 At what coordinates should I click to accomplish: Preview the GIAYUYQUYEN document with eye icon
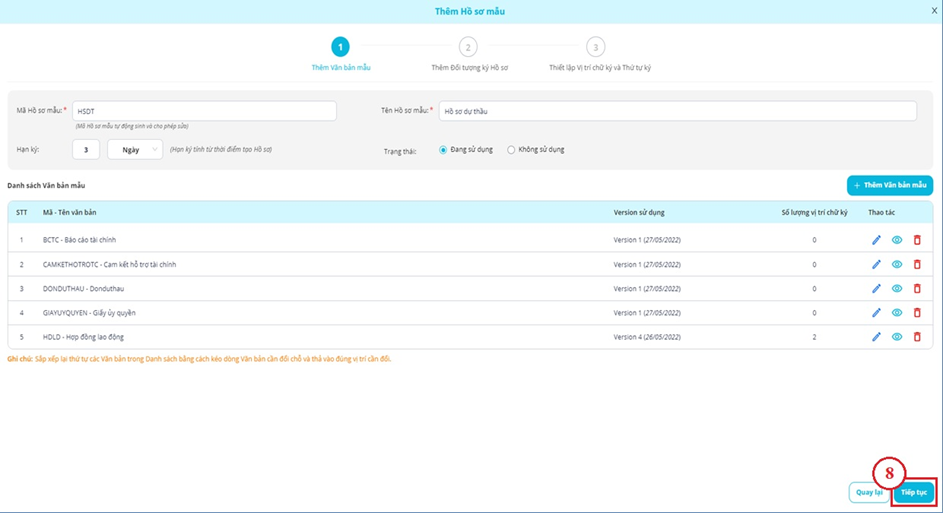coord(897,312)
